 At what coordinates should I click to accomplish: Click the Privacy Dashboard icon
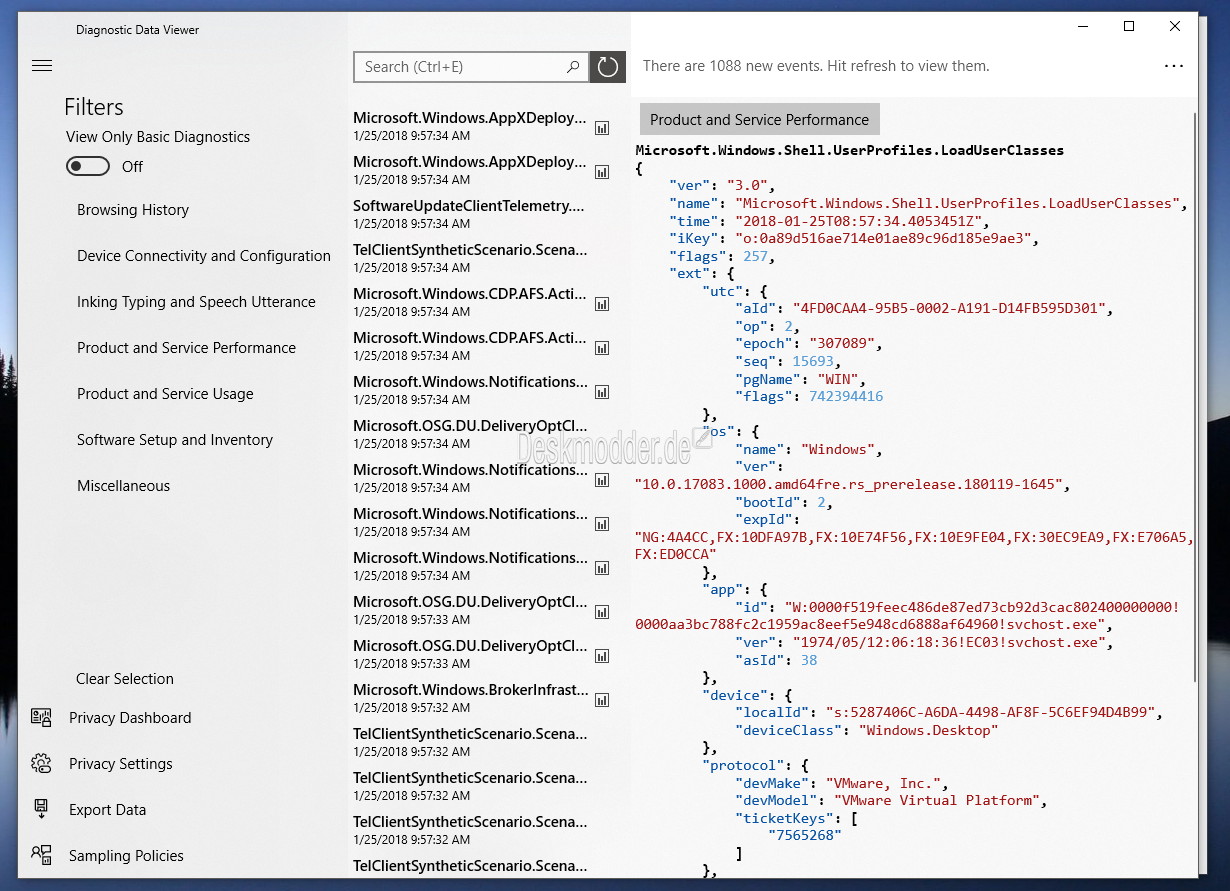(x=41, y=717)
